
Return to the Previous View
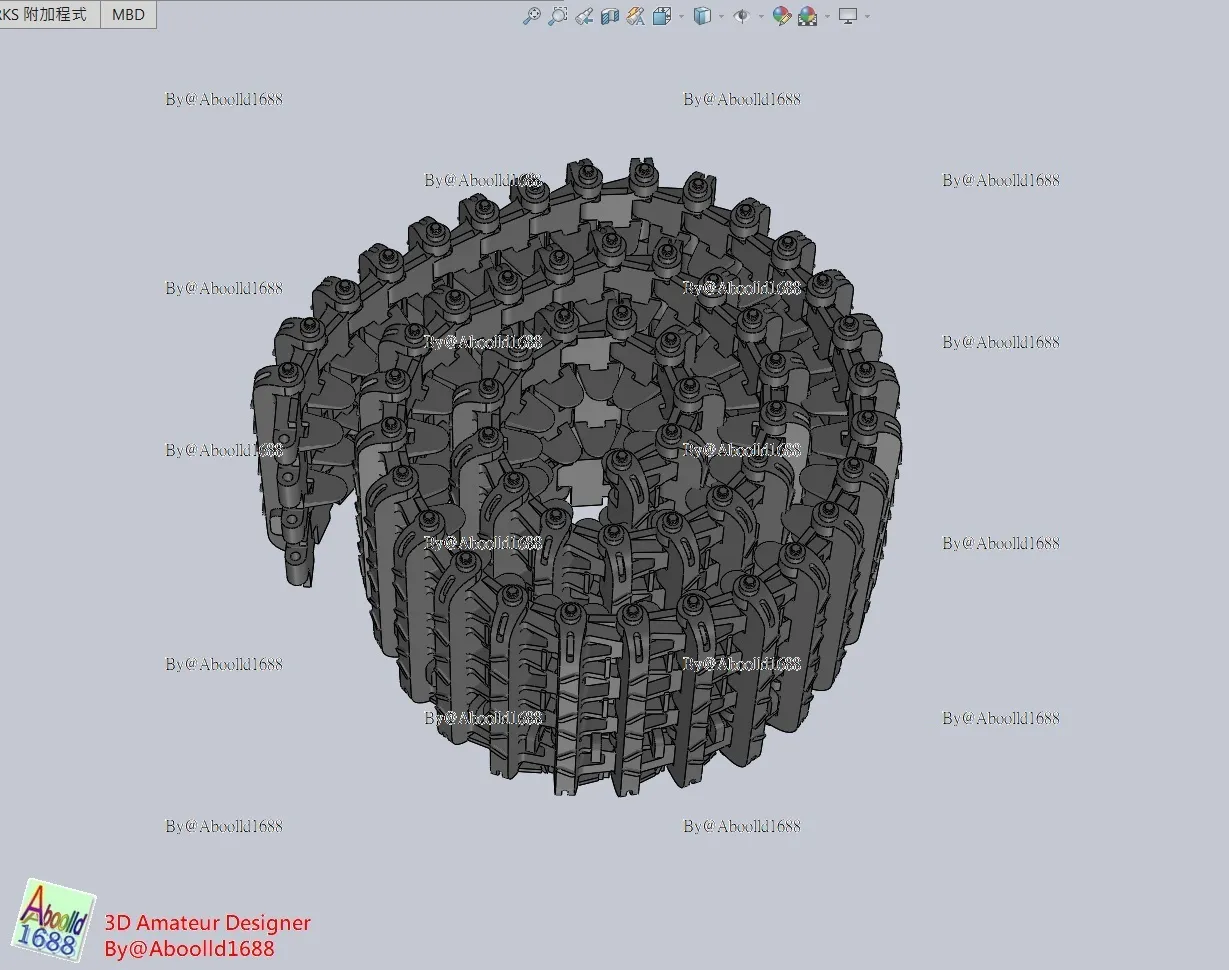point(584,16)
